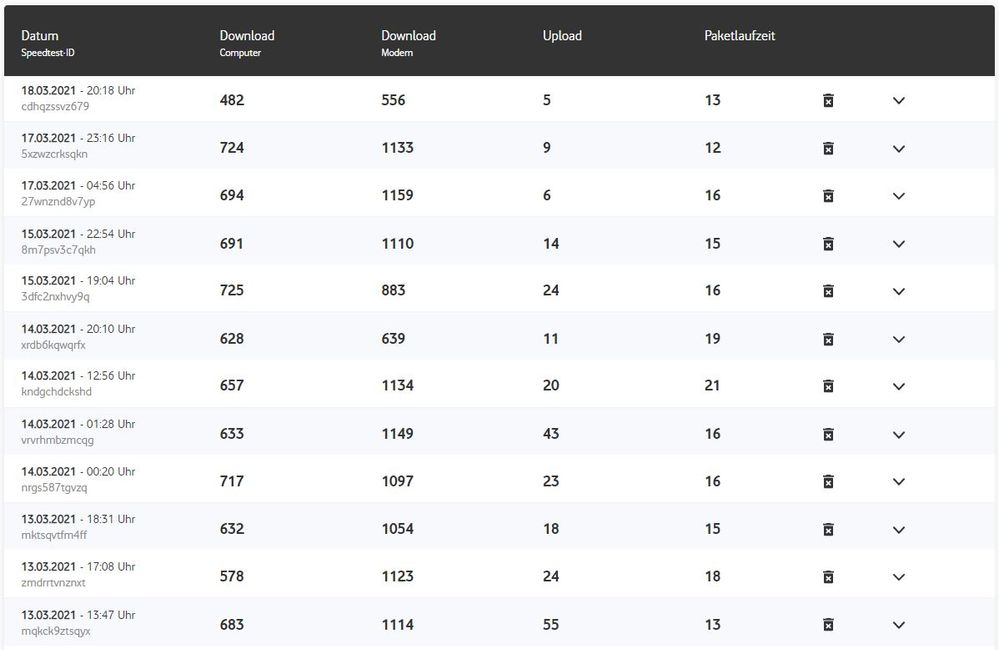The height and width of the screenshot is (650, 999).
Task: Click upload value 55
Action: [551, 625]
